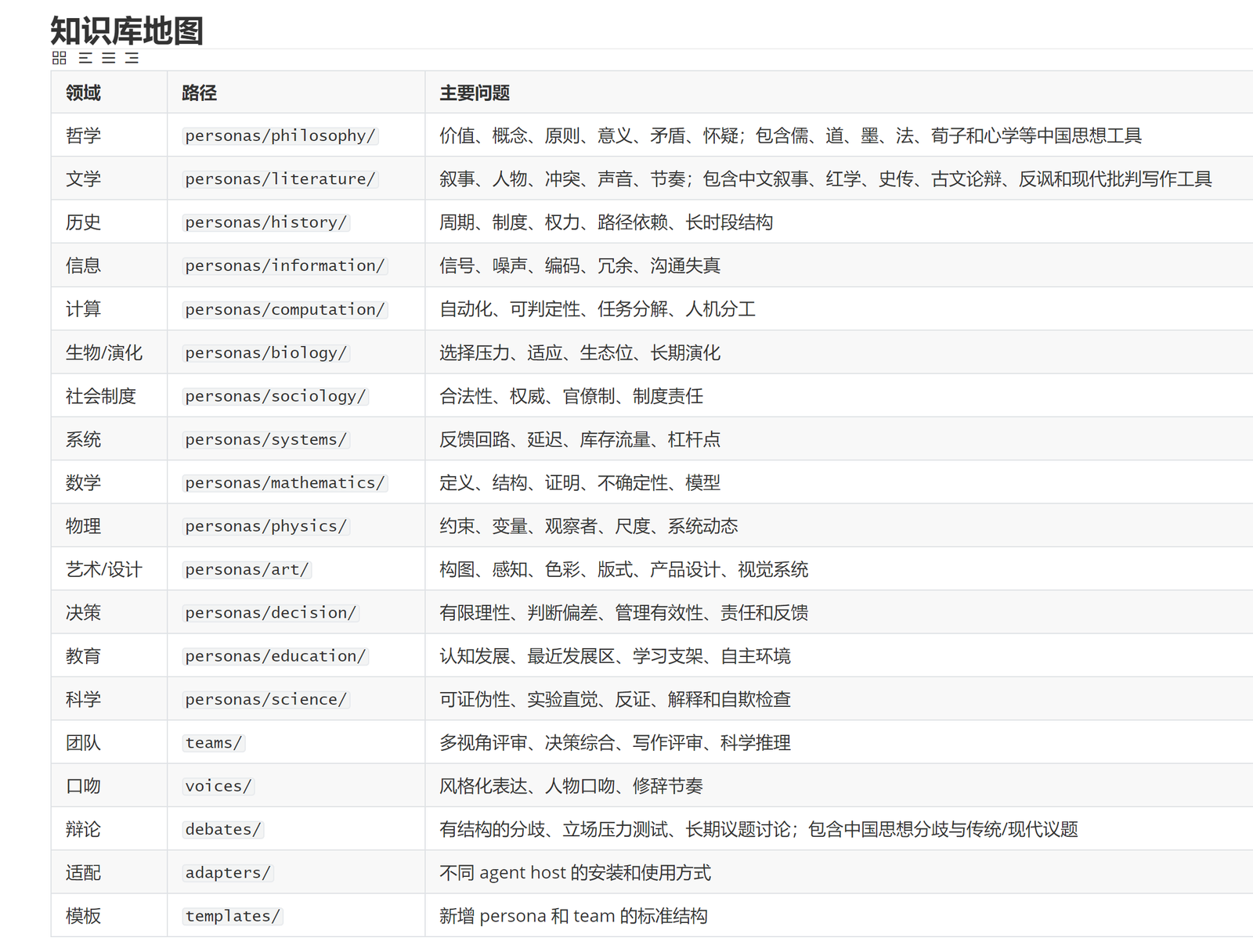1253x952 pixels.
Task: Click the personas/literature/ path
Action: (x=280, y=179)
